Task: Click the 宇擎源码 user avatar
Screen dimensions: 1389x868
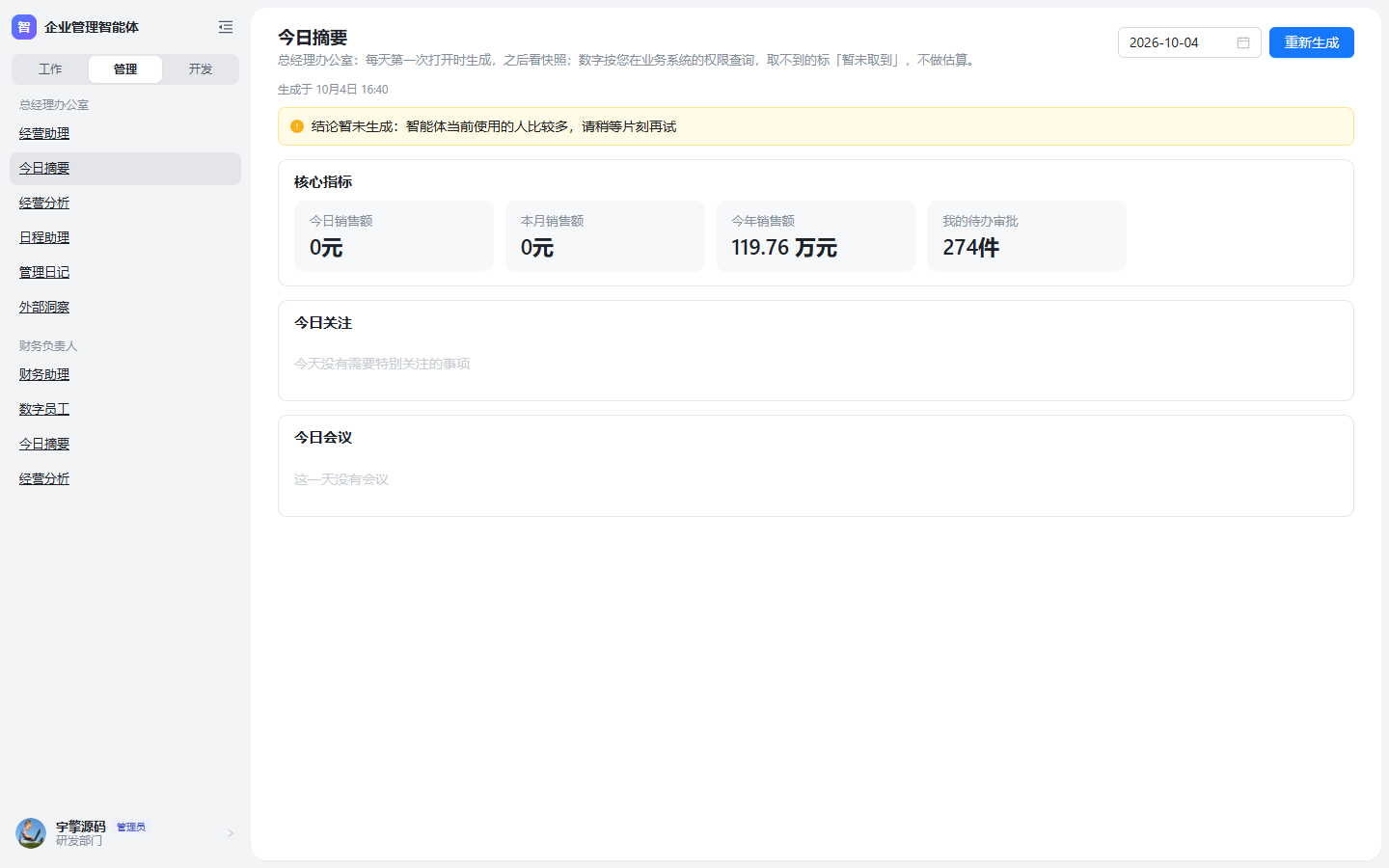Action: coord(31,833)
